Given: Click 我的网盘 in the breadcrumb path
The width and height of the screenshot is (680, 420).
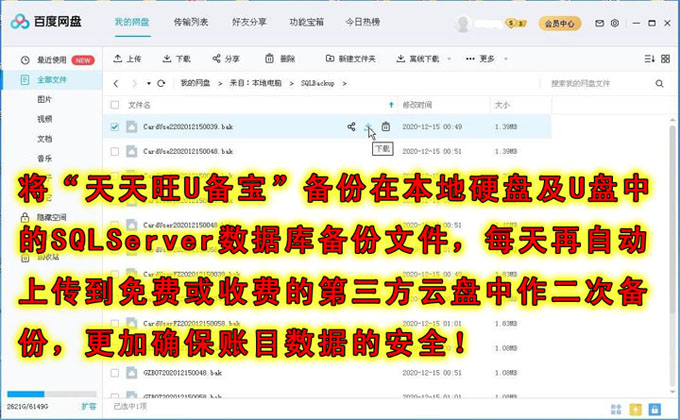Looking at the screenshot, I should click(195, 83).
